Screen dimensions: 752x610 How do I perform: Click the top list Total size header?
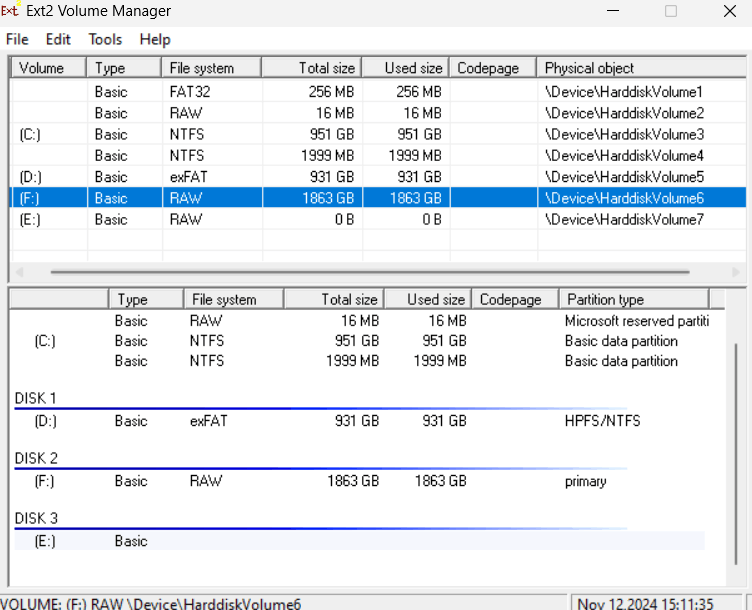[312, 68]
